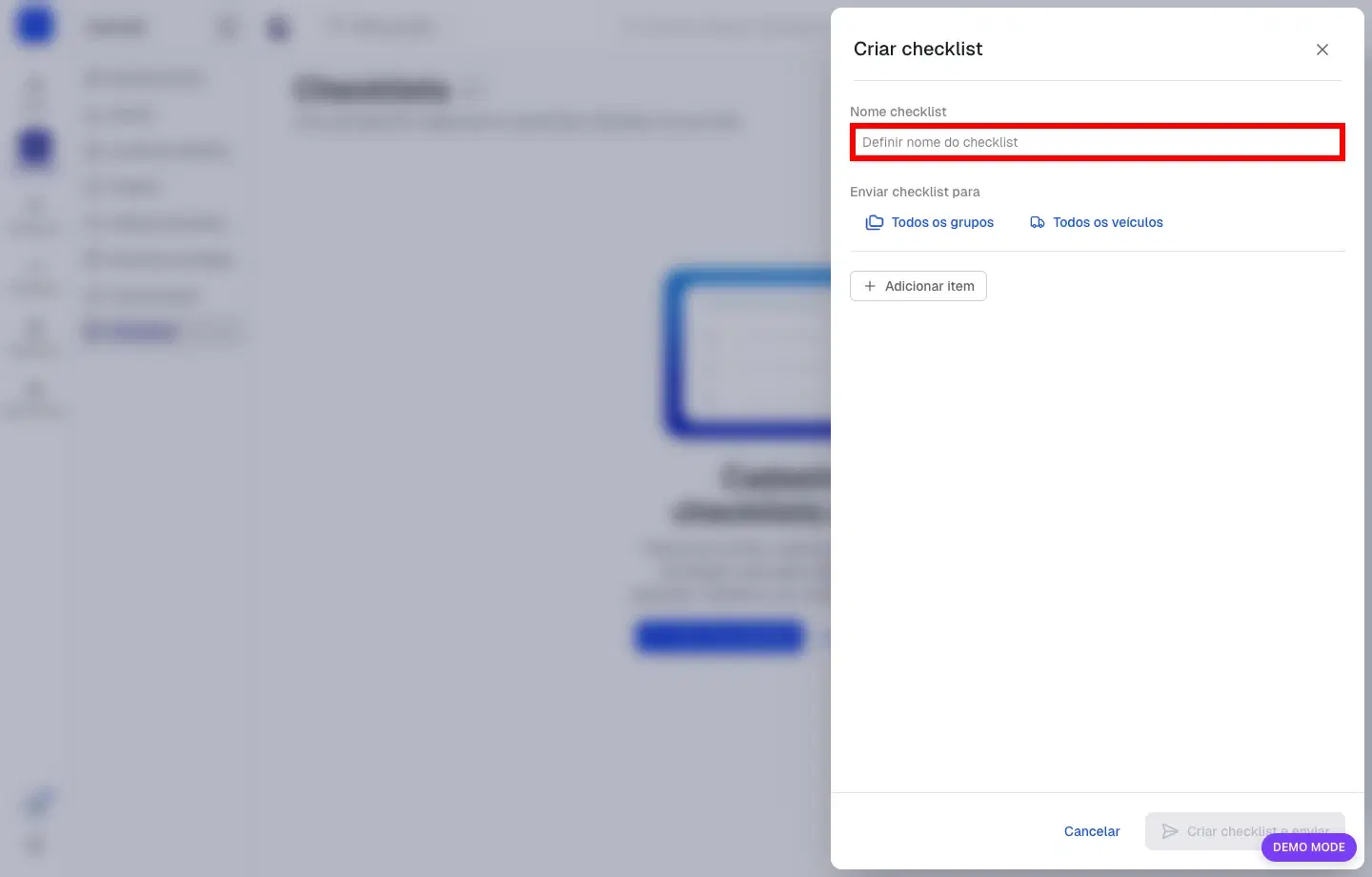Add a new checklist item with Adicionar item

(x=918, y=286)
